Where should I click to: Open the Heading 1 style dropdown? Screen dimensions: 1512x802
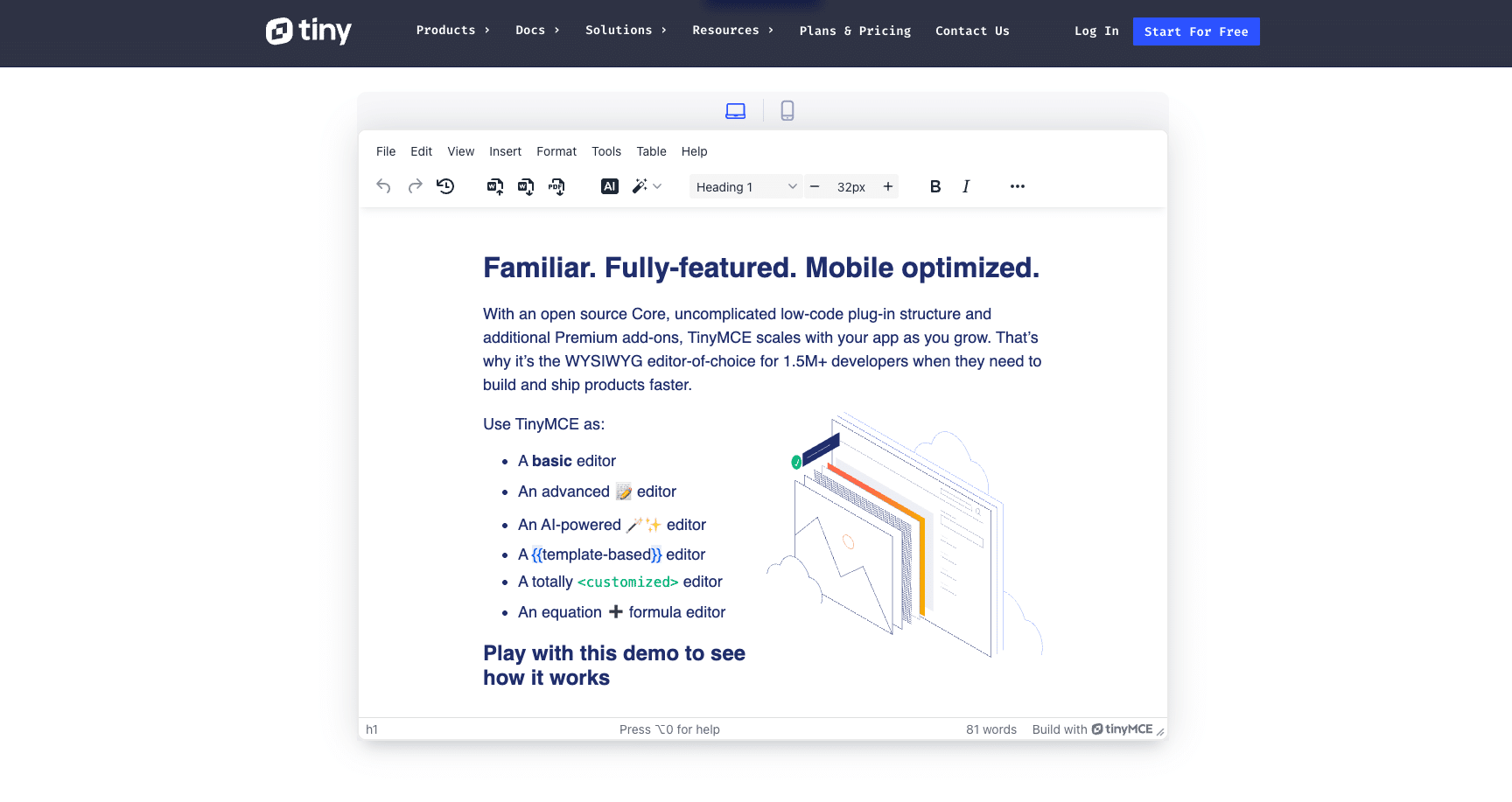[x=745, y=186]
